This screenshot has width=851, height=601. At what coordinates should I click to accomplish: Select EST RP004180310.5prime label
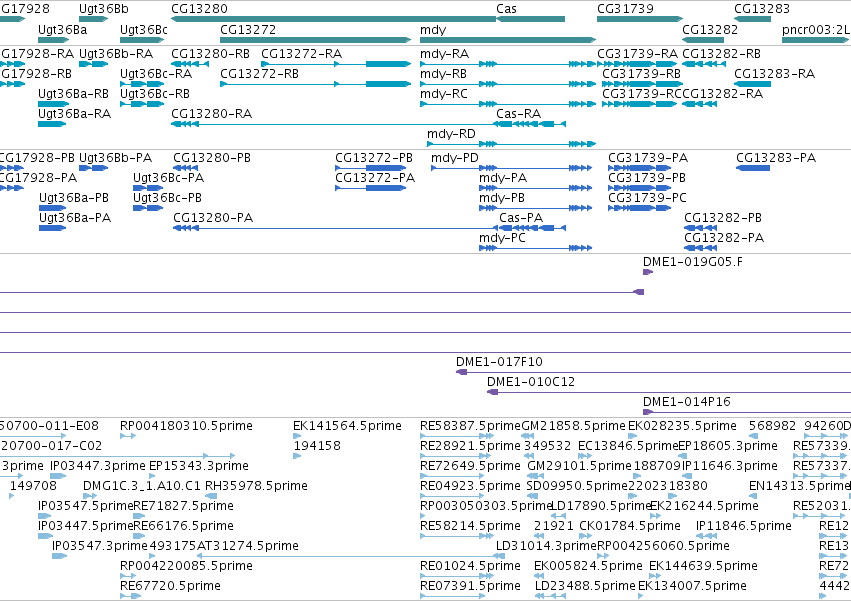pyautogui.click(x=186, y=426)
